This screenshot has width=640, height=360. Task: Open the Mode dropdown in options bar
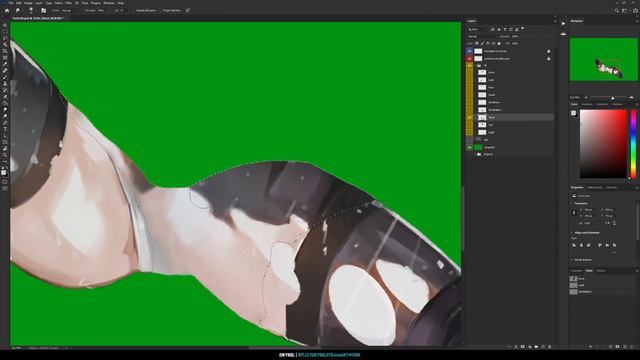point(71,11)
